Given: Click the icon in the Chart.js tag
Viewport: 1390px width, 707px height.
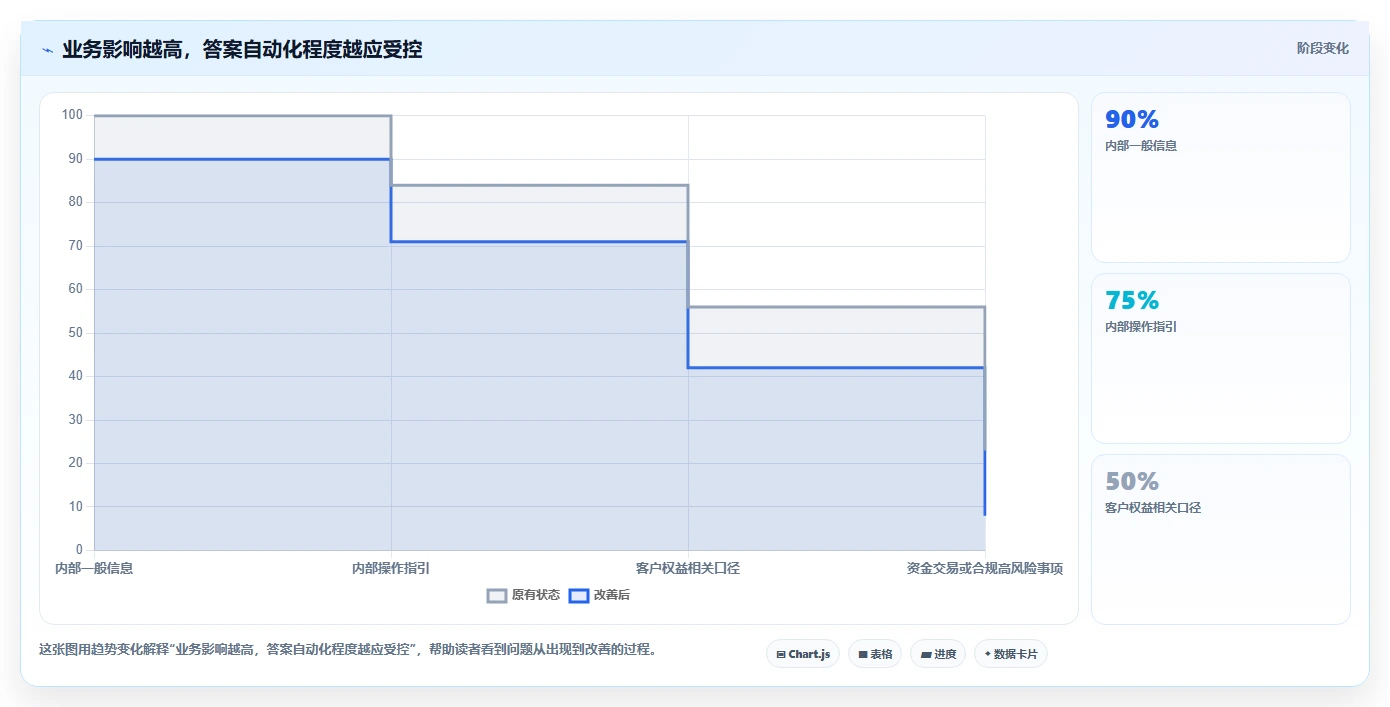Looking at the screenshot, I should pyautogui.click(x=781, y=654).
